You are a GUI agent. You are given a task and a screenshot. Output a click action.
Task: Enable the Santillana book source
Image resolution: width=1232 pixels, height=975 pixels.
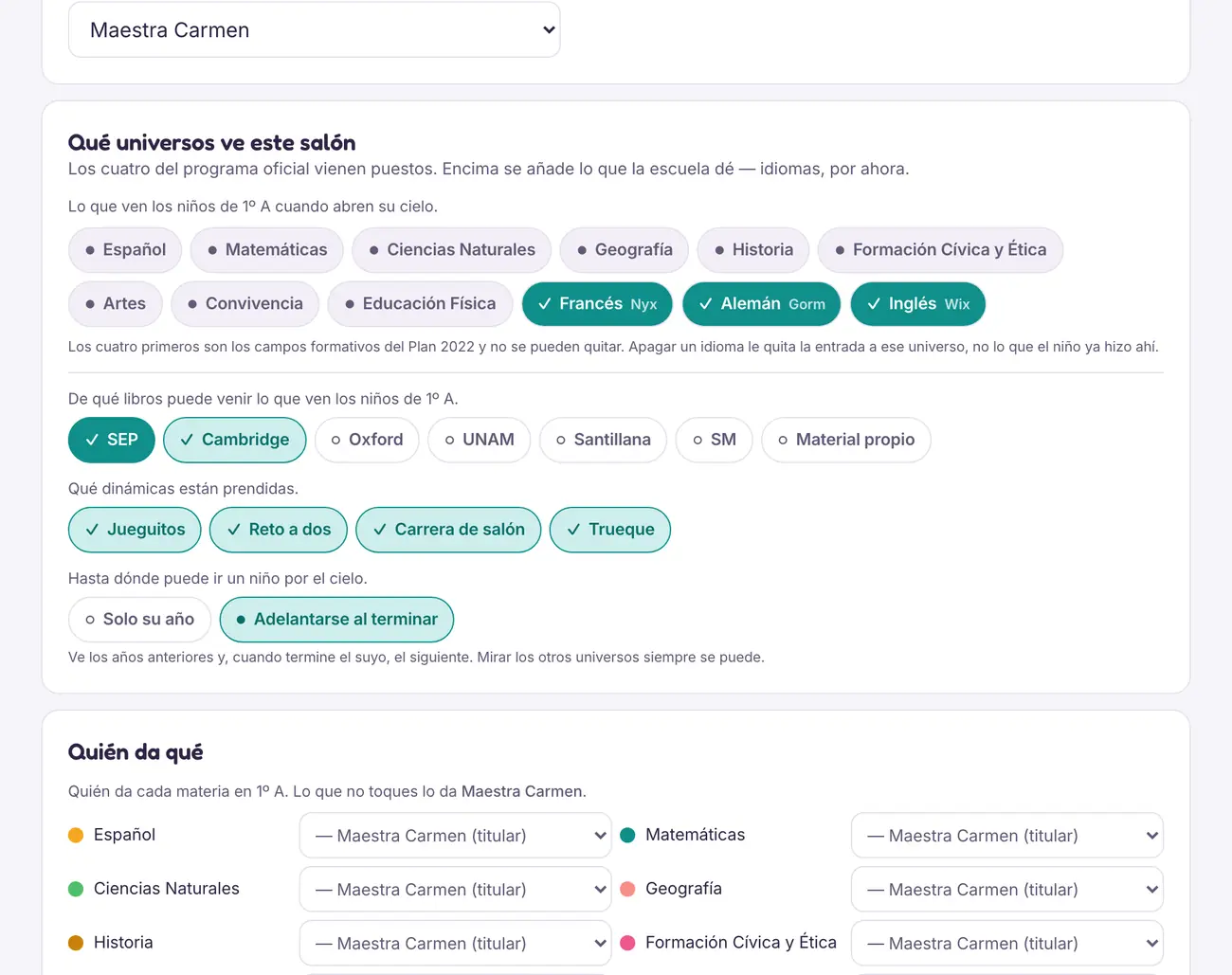[x=603, y=440]
